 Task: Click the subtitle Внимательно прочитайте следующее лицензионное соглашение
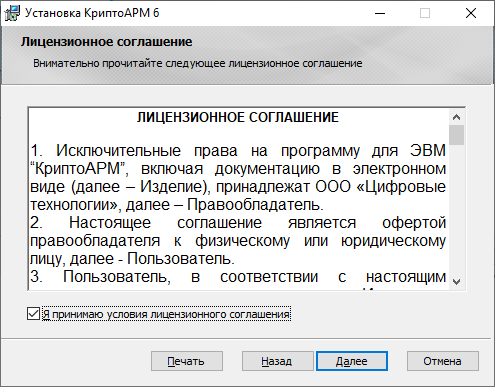[198, 63]
